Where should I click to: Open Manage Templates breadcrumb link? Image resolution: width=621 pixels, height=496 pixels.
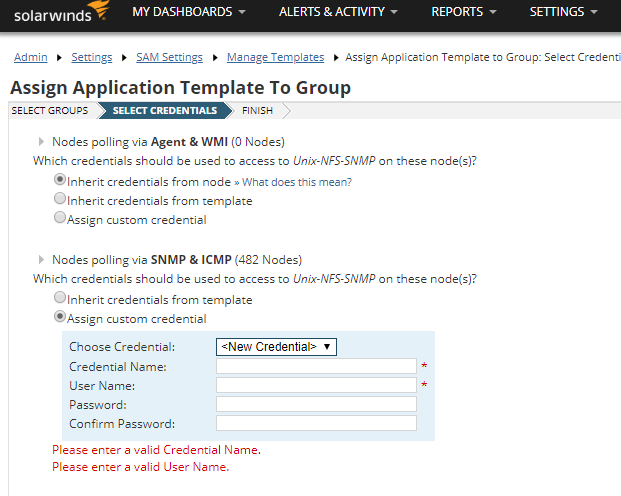click(275, 57)
